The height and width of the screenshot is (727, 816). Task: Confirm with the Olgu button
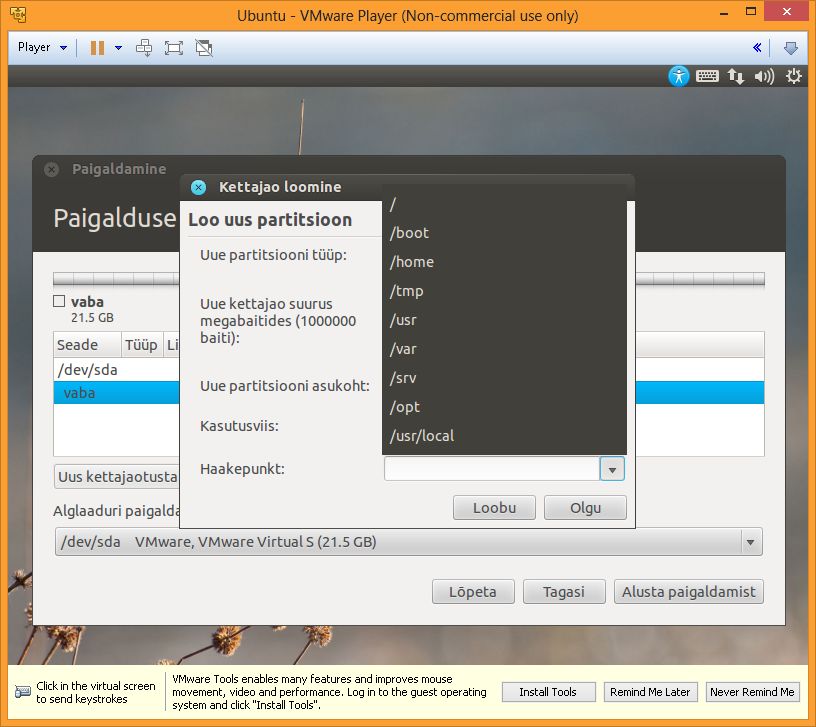point(585,507)
